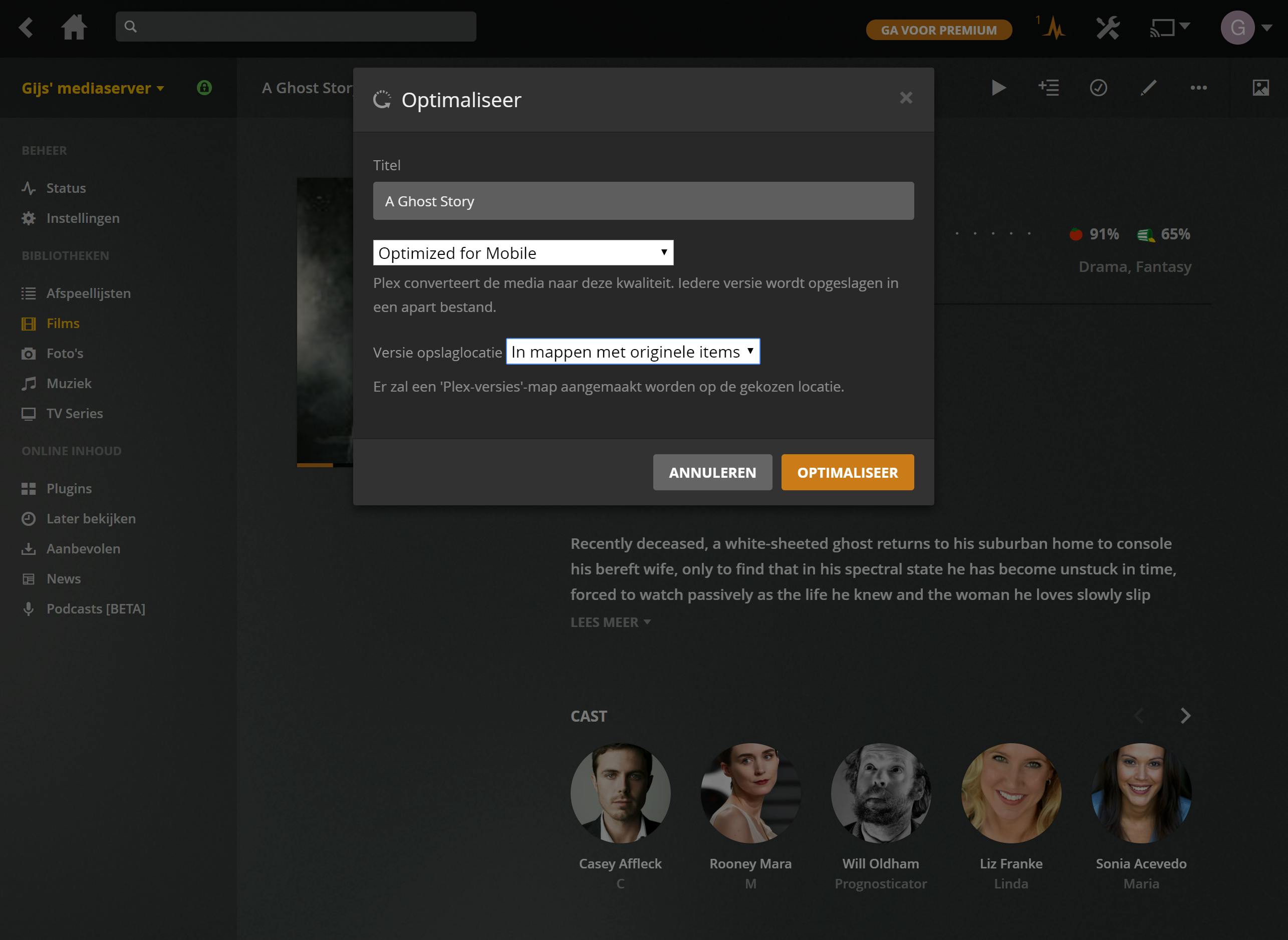Screen dimensions: 1288x940
Task: Click the Titel input field
Action: click(643, 201)
